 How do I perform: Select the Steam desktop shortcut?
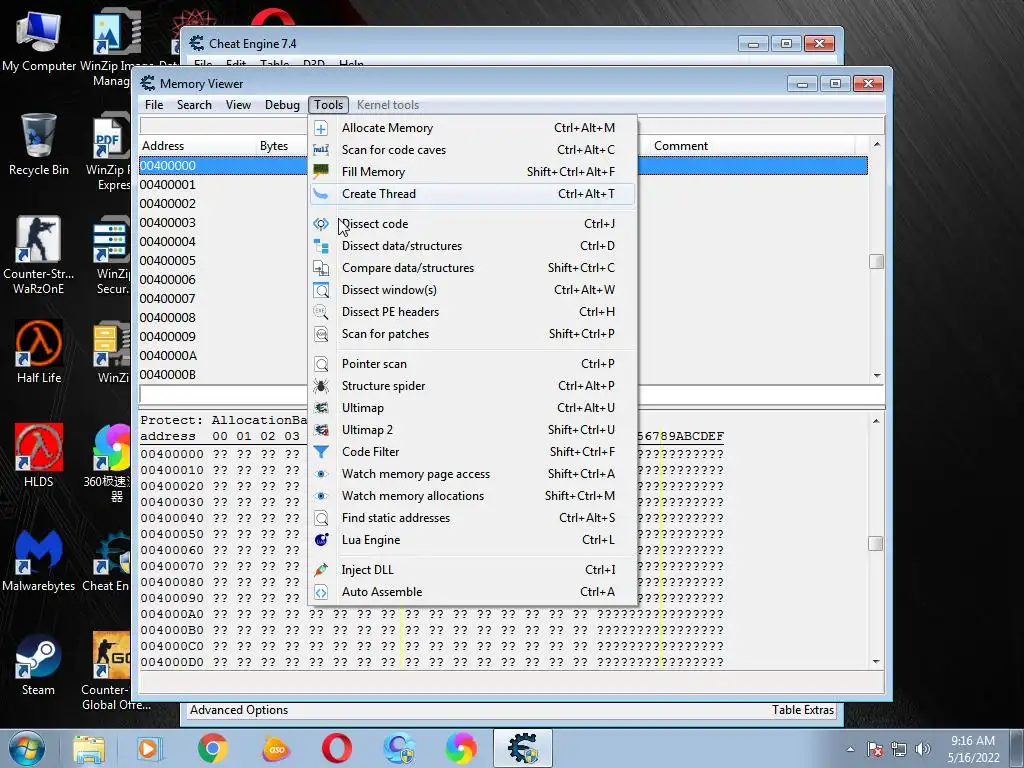pos(38,665)
